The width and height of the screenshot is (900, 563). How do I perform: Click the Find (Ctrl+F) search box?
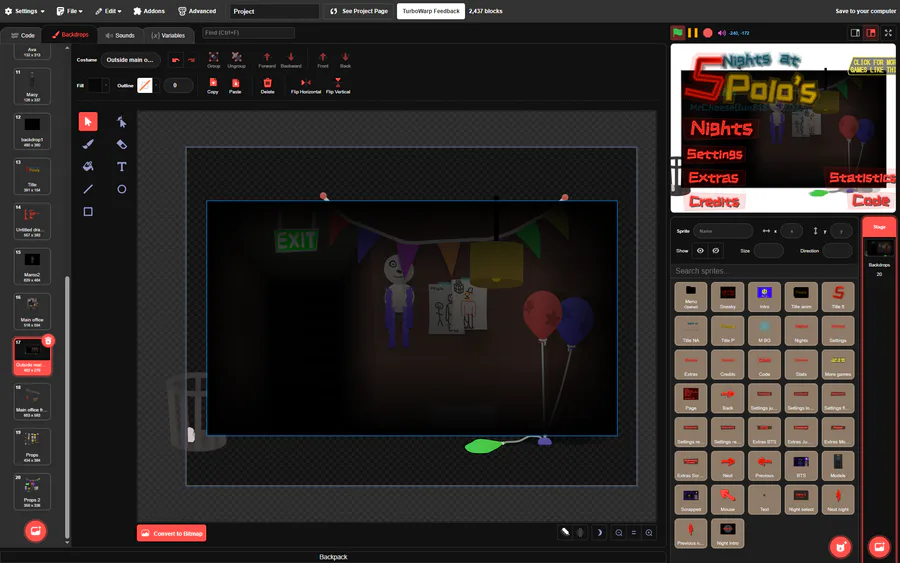pyautogui.click(x=248, y=33)
